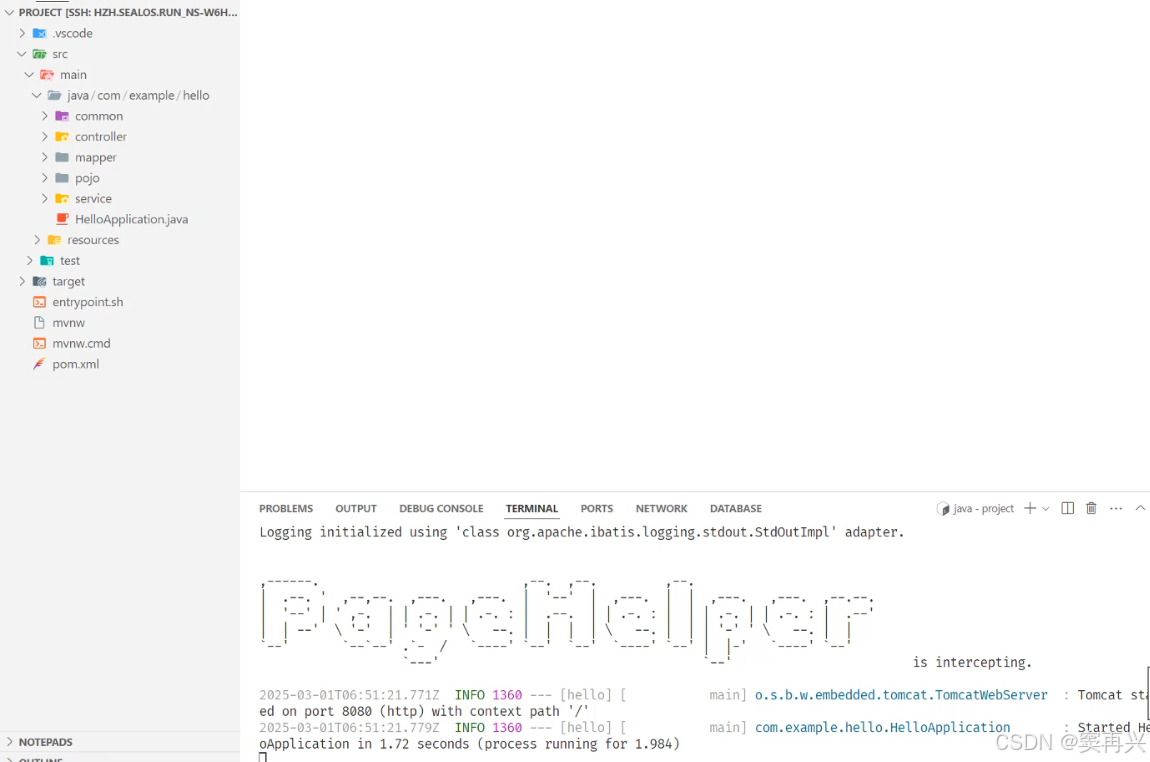
Task: Click the HelloApplication.java Java file icon
Action: coord(62,219)
